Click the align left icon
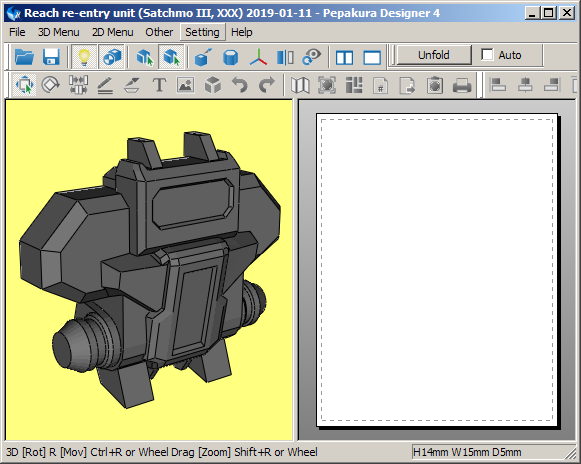 (498, 85)
